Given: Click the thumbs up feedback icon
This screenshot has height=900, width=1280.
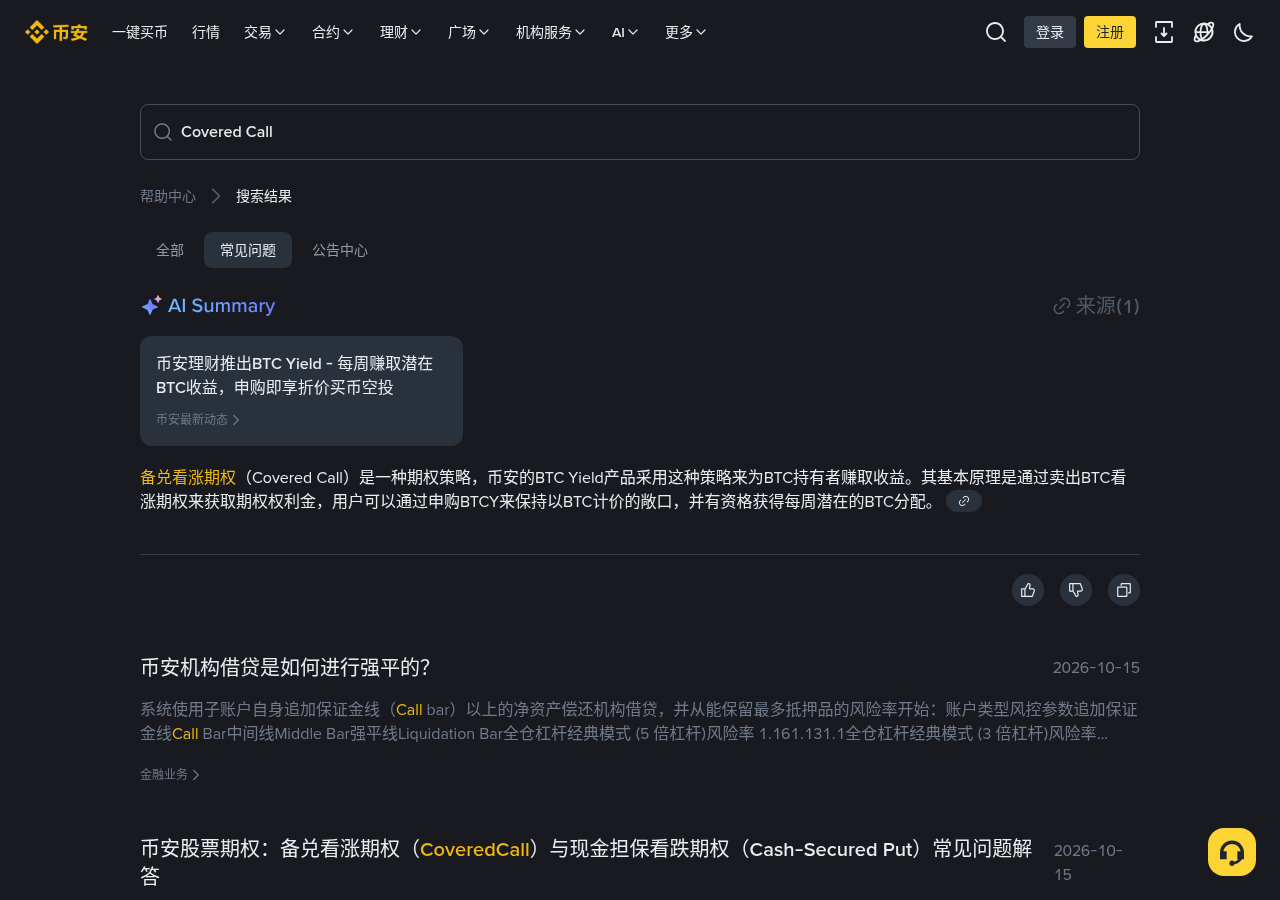Looking at the screenshot, I should click(x=1028, y=590).
